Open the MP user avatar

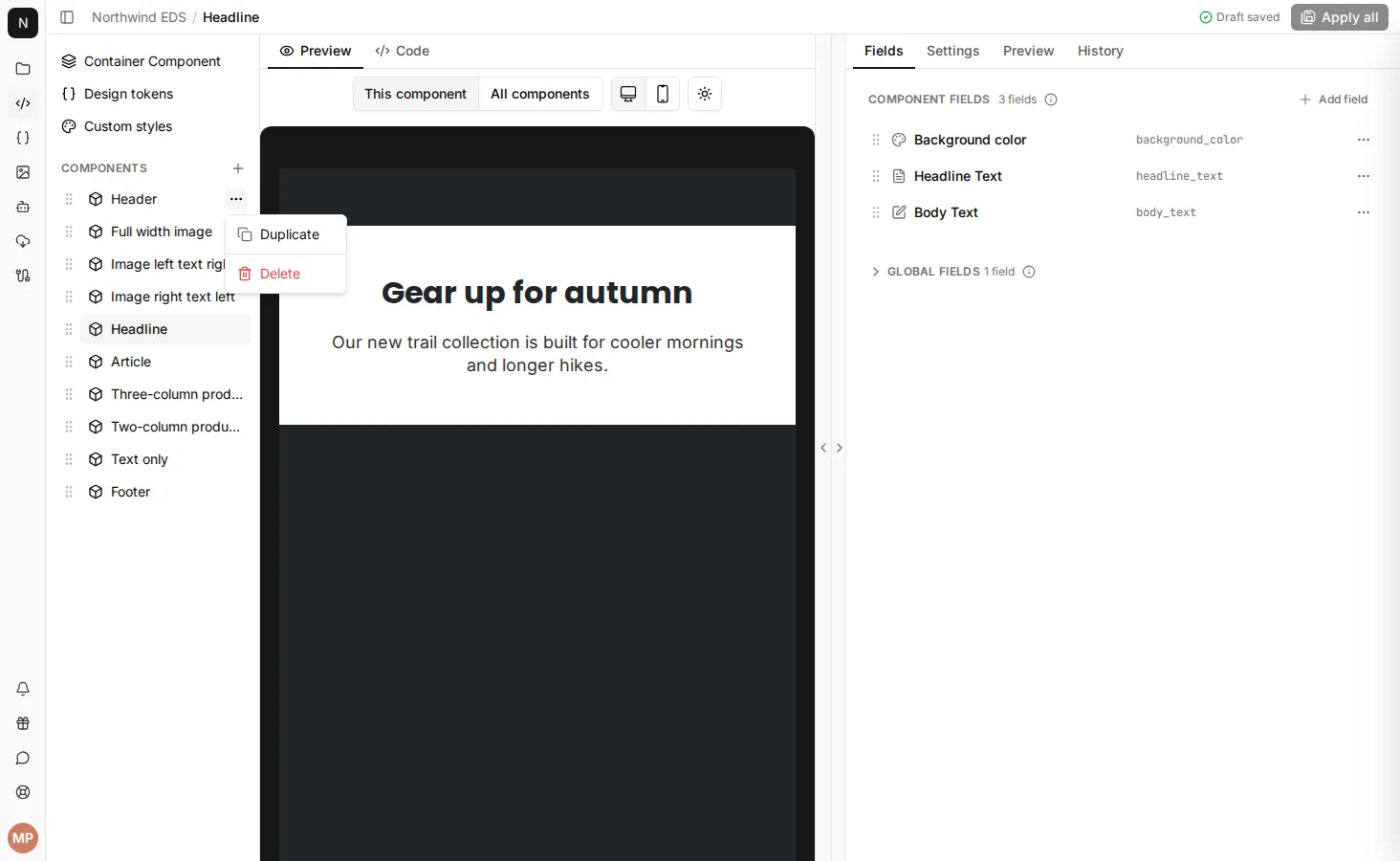click(23, 838)
